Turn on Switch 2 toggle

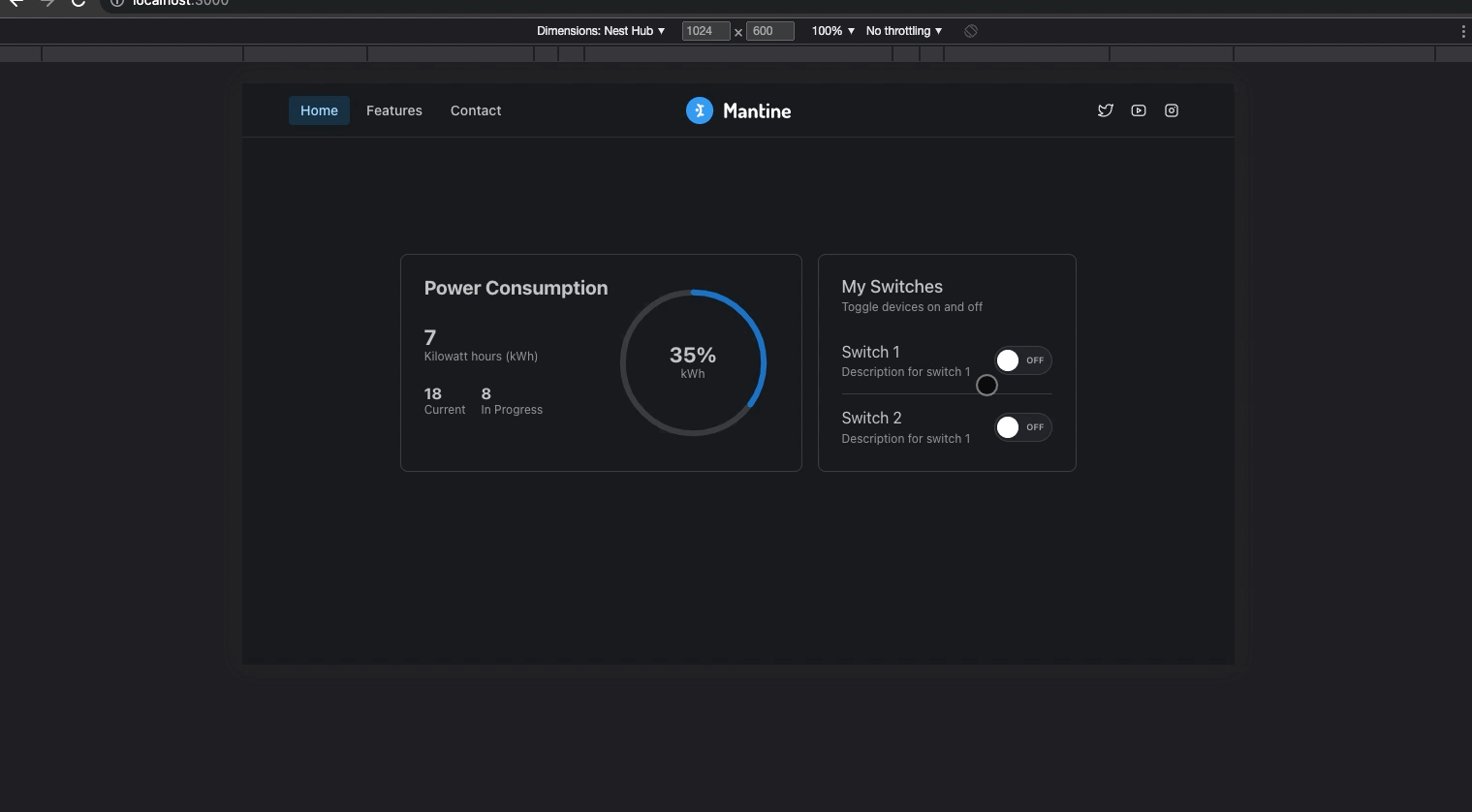(1022, 427)
